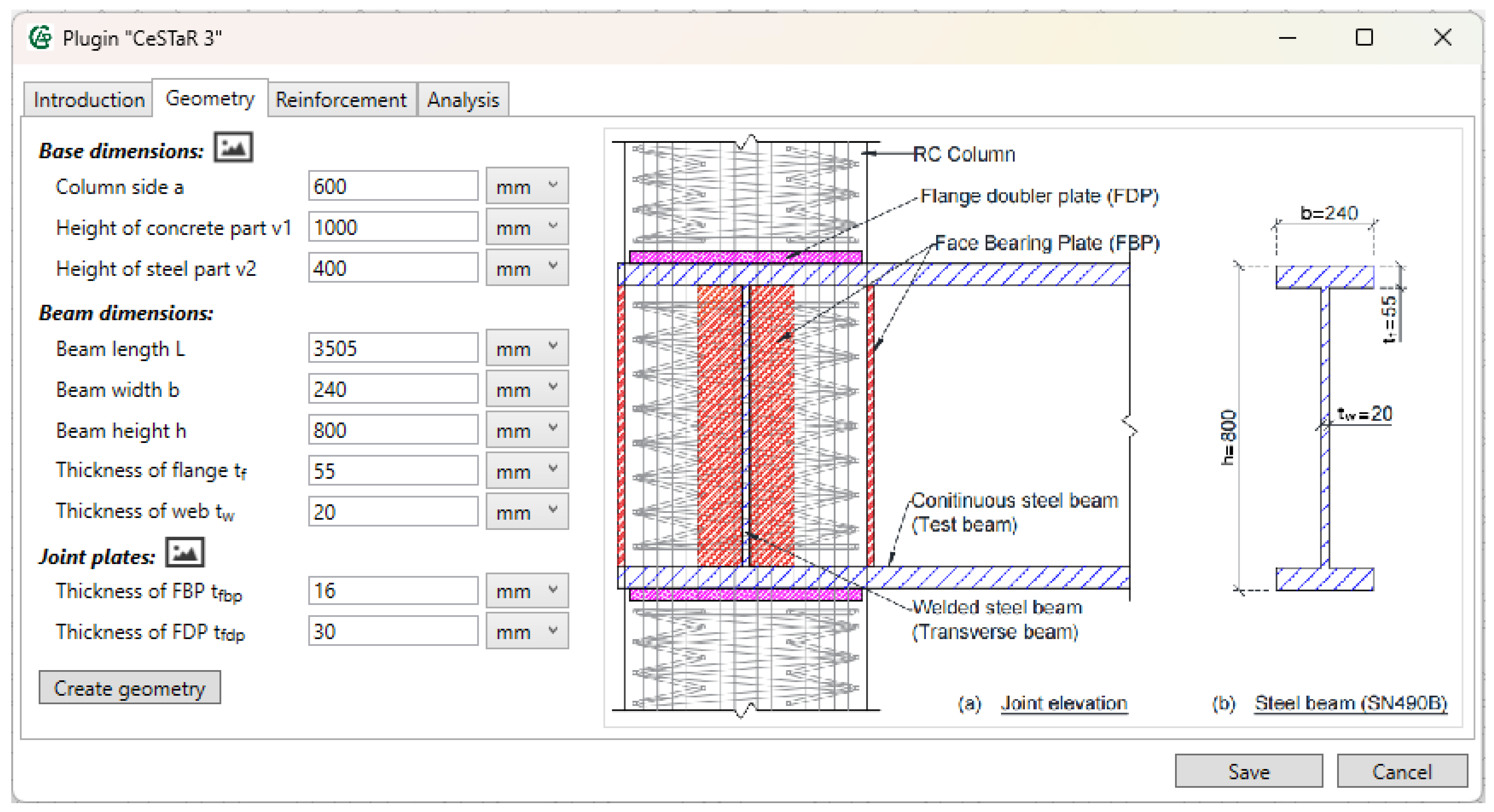Click the Column side a input field

[x=393, y=187]
